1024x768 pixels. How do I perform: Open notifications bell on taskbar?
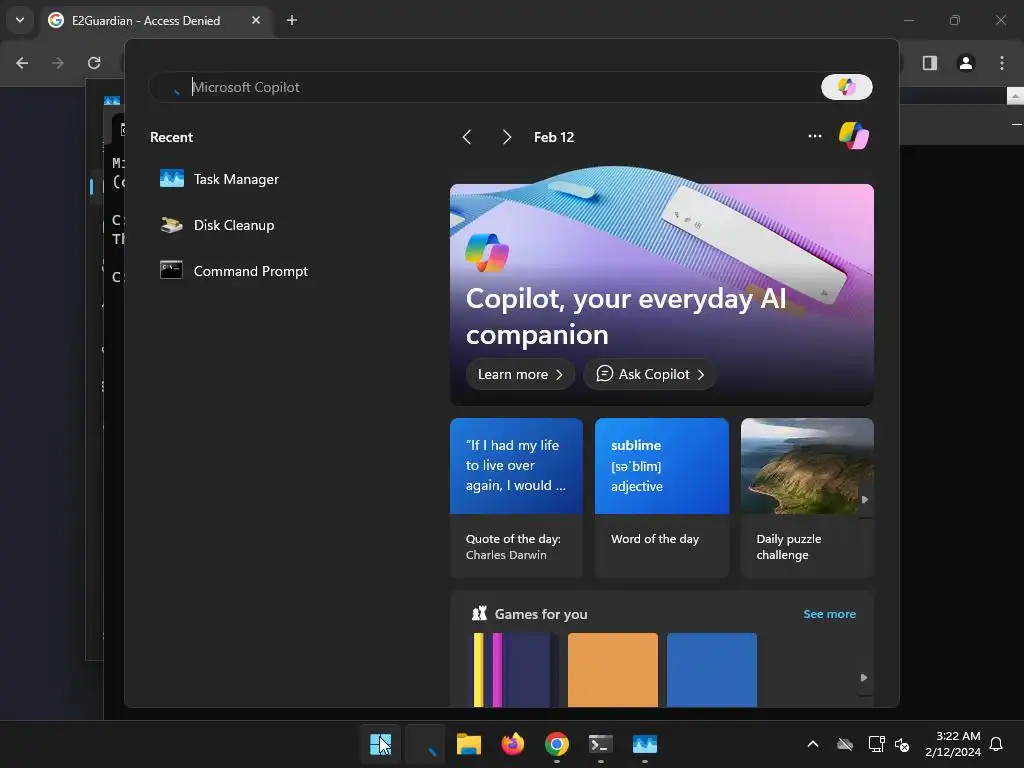pyautogui.click(x=996, y=744)
